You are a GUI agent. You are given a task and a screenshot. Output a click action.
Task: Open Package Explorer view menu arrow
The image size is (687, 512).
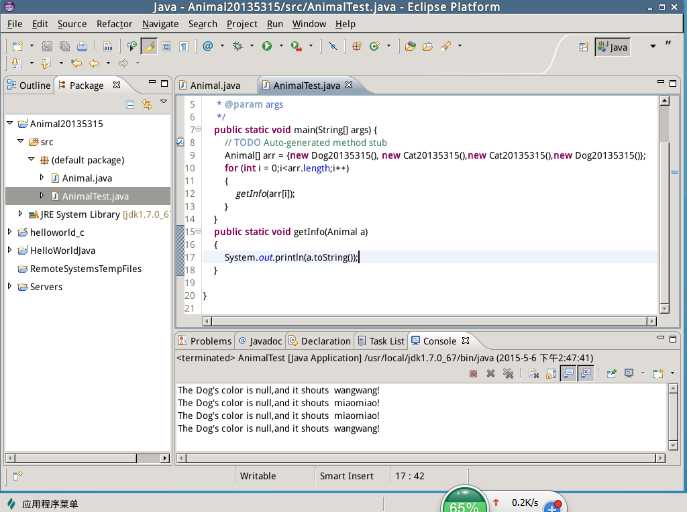pos(163,102)
